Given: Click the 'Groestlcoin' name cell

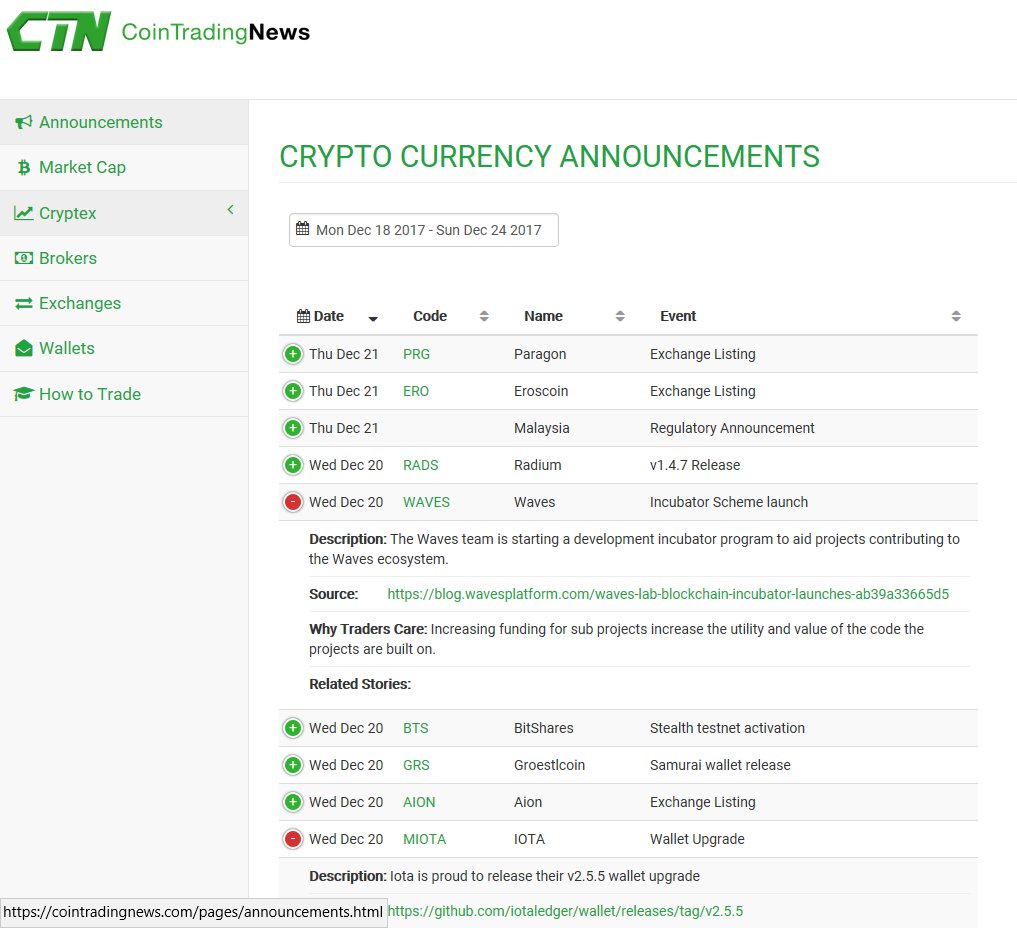Looking at the screenshot, I should 549,765.
